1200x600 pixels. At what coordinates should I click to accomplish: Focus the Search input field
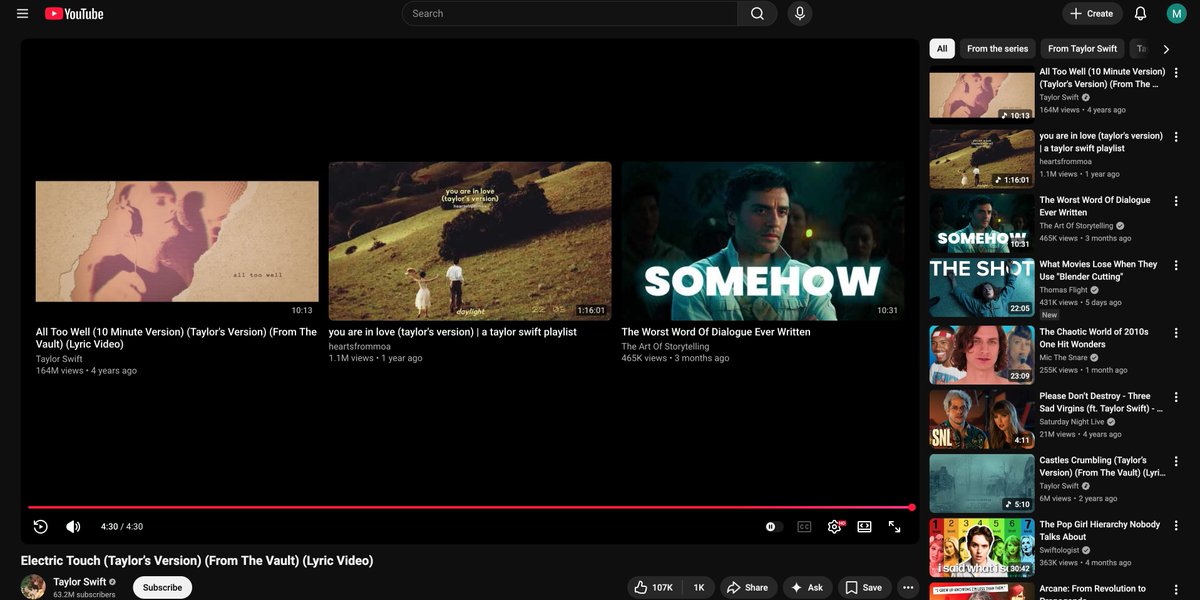(570, 14)
